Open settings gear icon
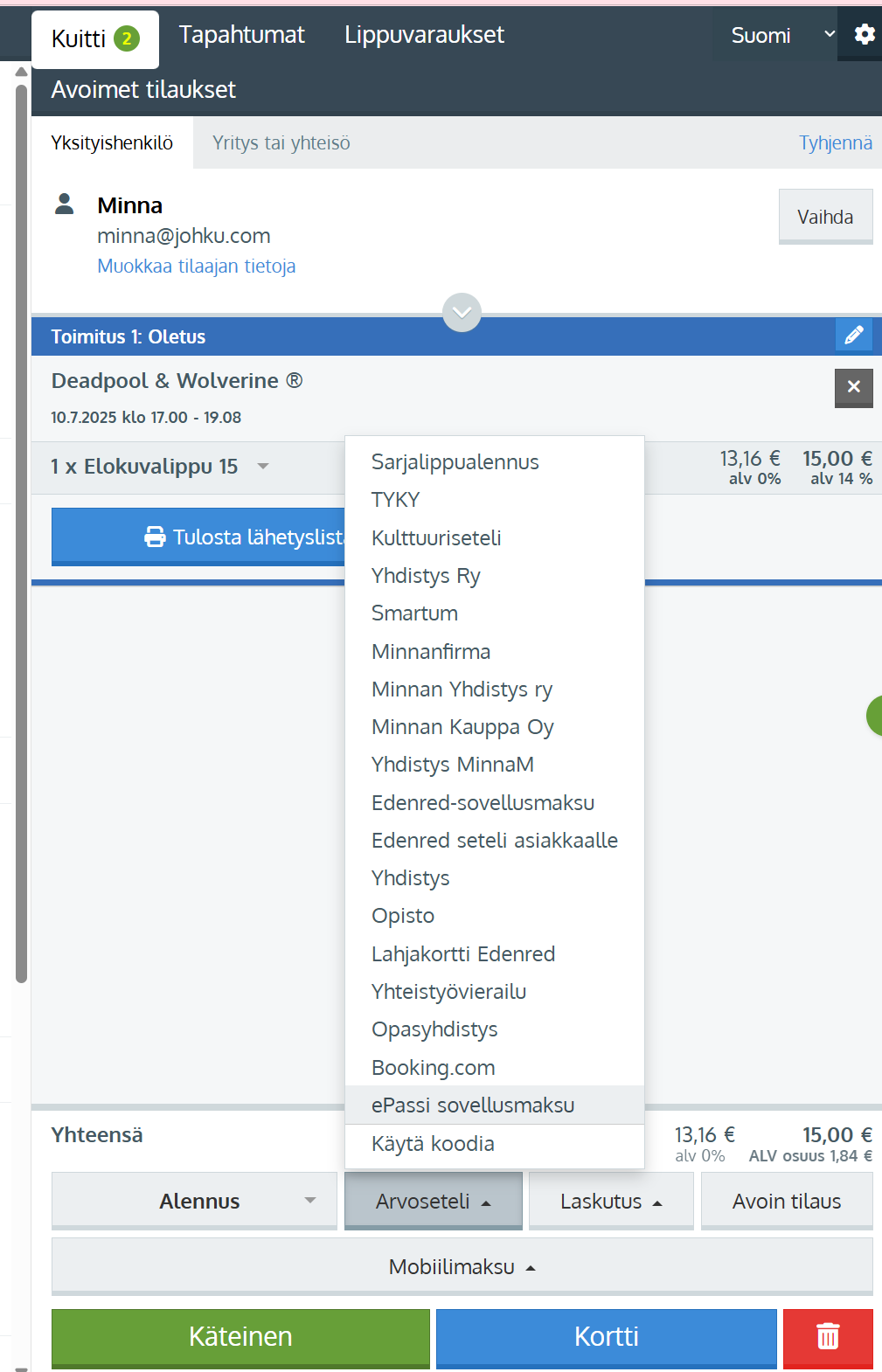The width and height of the screenshot is (882, 1372). [864, 35]
